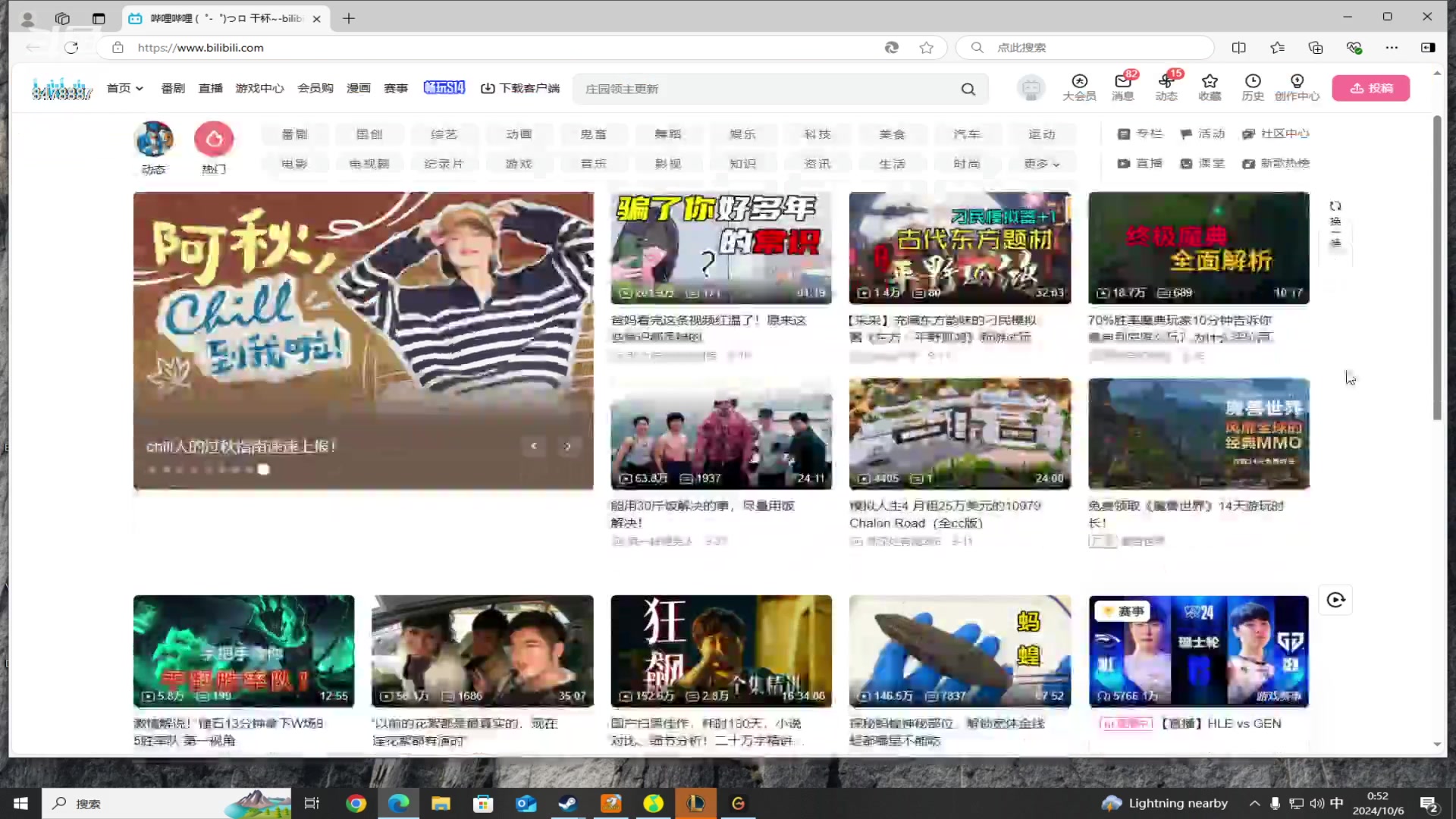Open 动态 feed icon with 15 badge

1166,87
